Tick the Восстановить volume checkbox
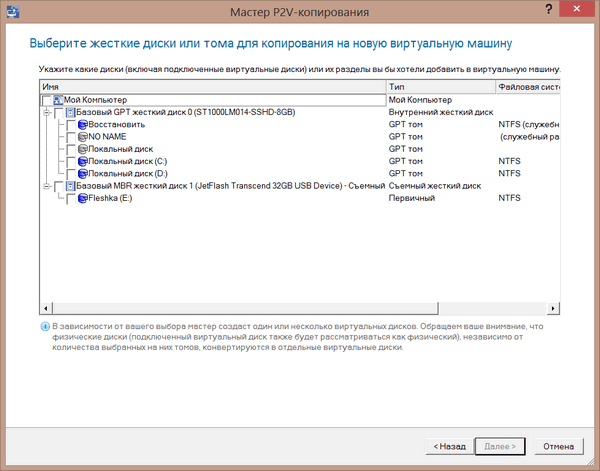The image size is (600, 471). pos(71,125)
